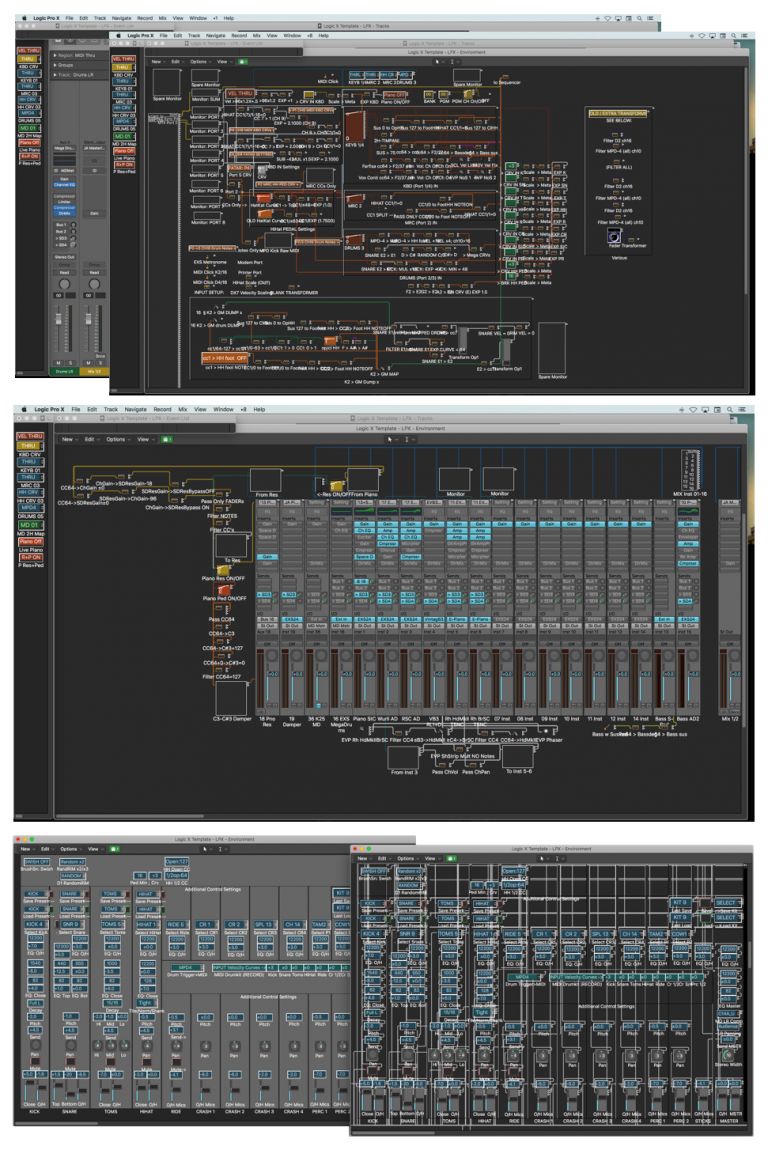
Task: Click the Piano Res ON/OFF switch icon
Action: (x=223, y=569)
